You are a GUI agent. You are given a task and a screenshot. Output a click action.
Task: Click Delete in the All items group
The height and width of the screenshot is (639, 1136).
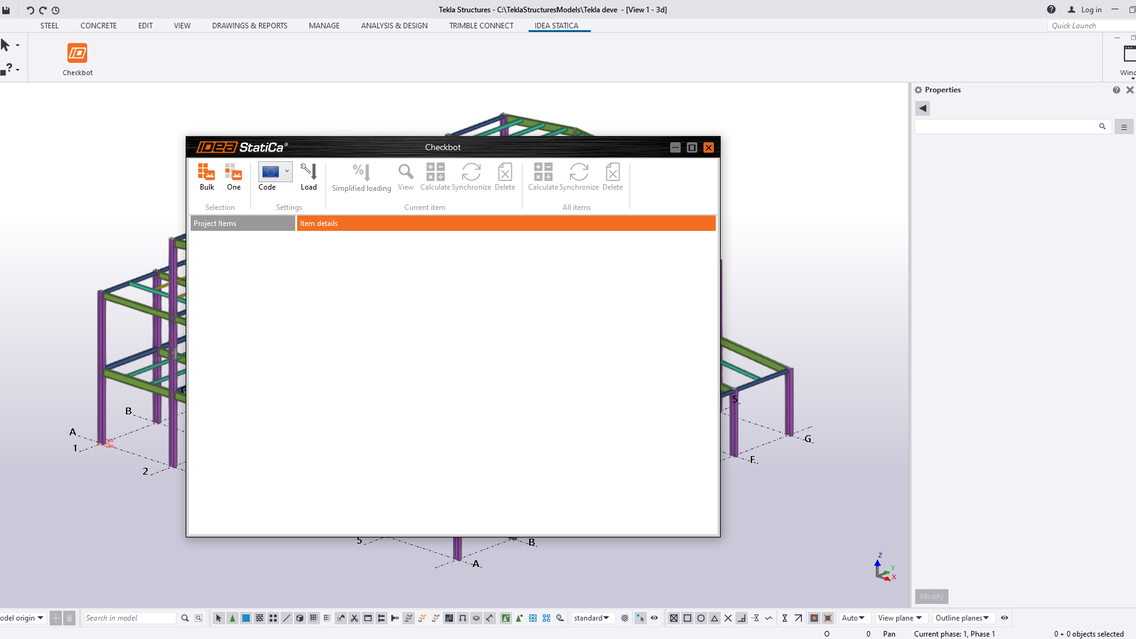[612, 177]
